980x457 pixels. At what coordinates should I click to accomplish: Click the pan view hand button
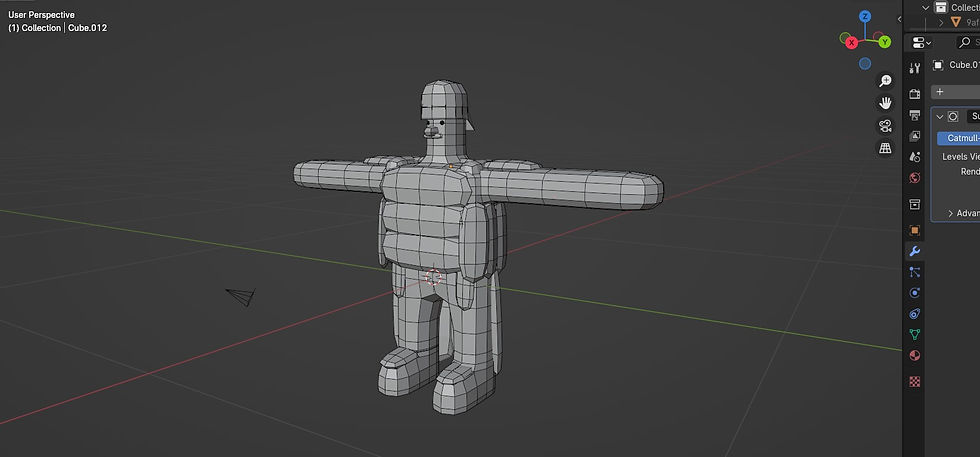pos(885,103)
